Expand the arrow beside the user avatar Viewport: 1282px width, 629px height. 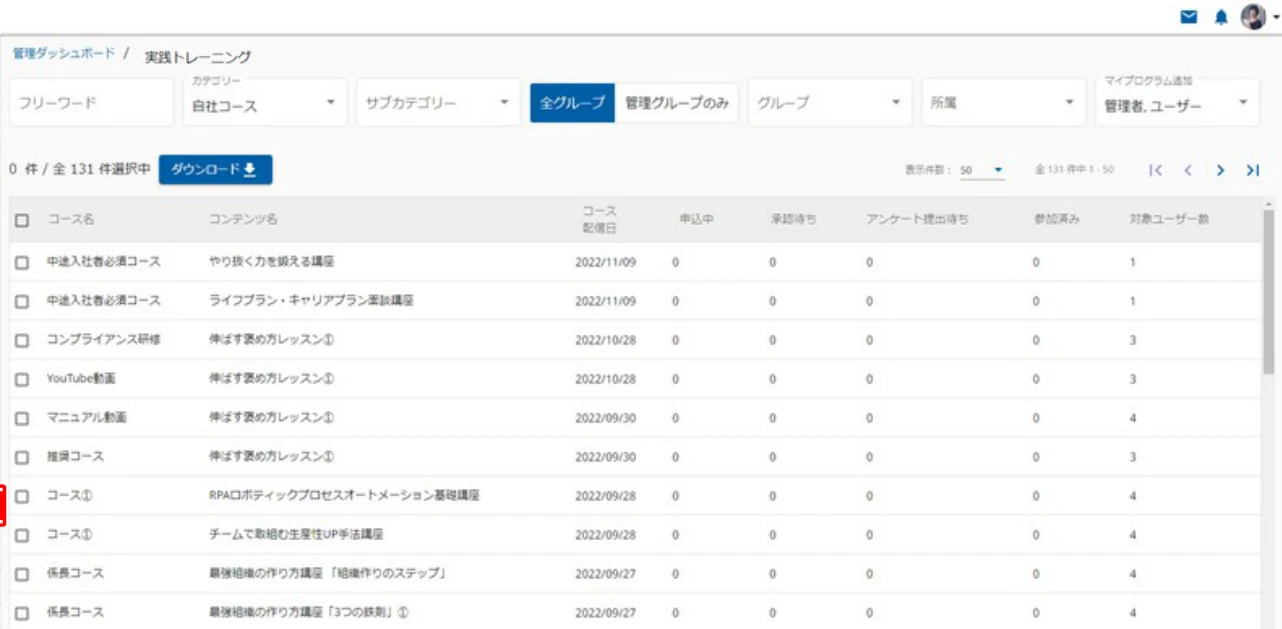tap(1275, 17)
